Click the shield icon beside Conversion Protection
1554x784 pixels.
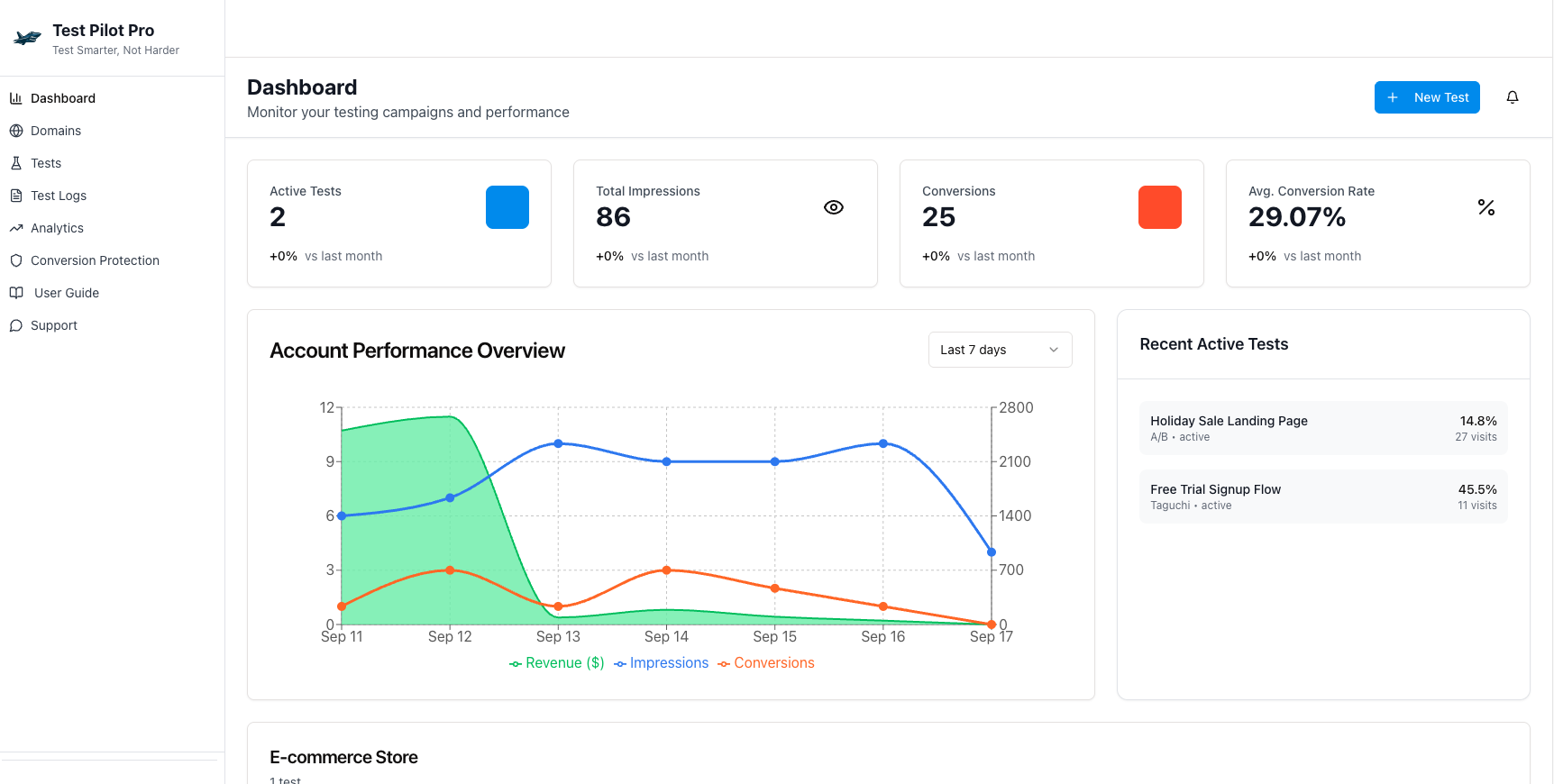(16, 260)
